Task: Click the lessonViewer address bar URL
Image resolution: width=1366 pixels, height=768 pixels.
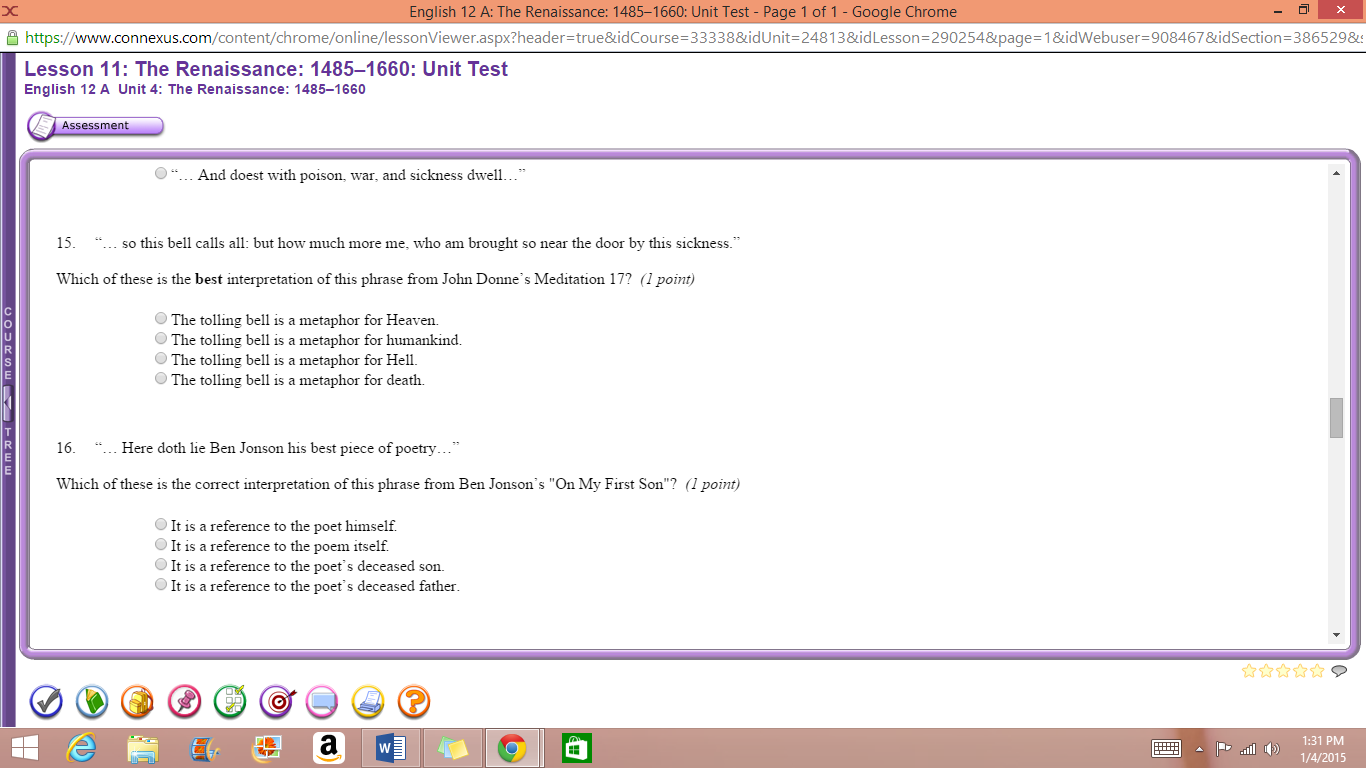Action: (x=400, y=38)
